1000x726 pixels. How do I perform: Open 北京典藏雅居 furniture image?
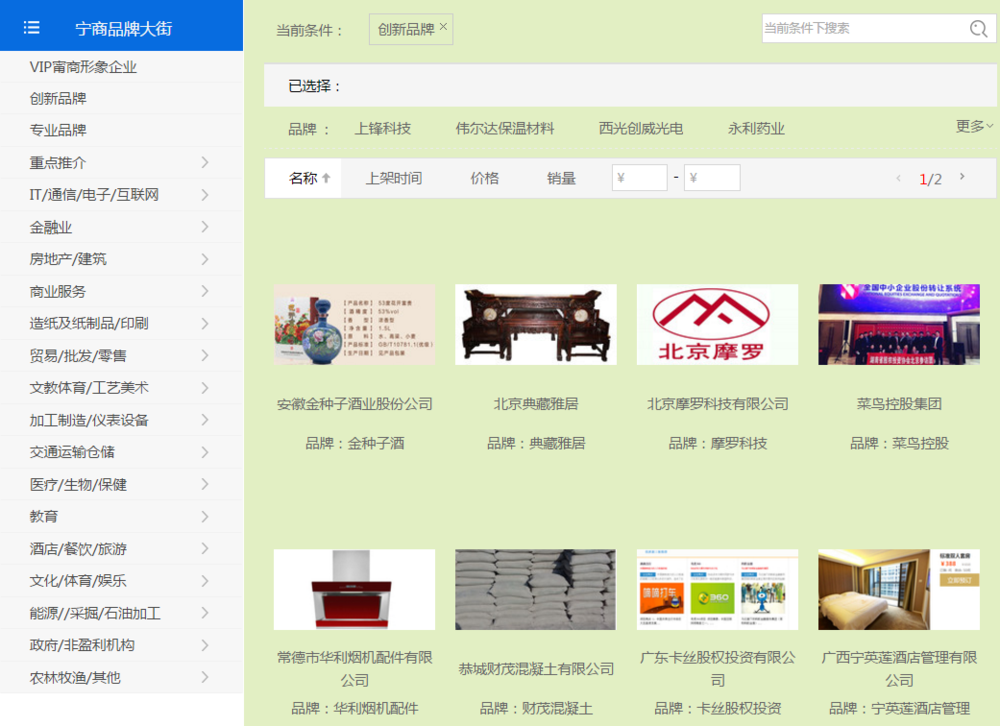[536, 324]
